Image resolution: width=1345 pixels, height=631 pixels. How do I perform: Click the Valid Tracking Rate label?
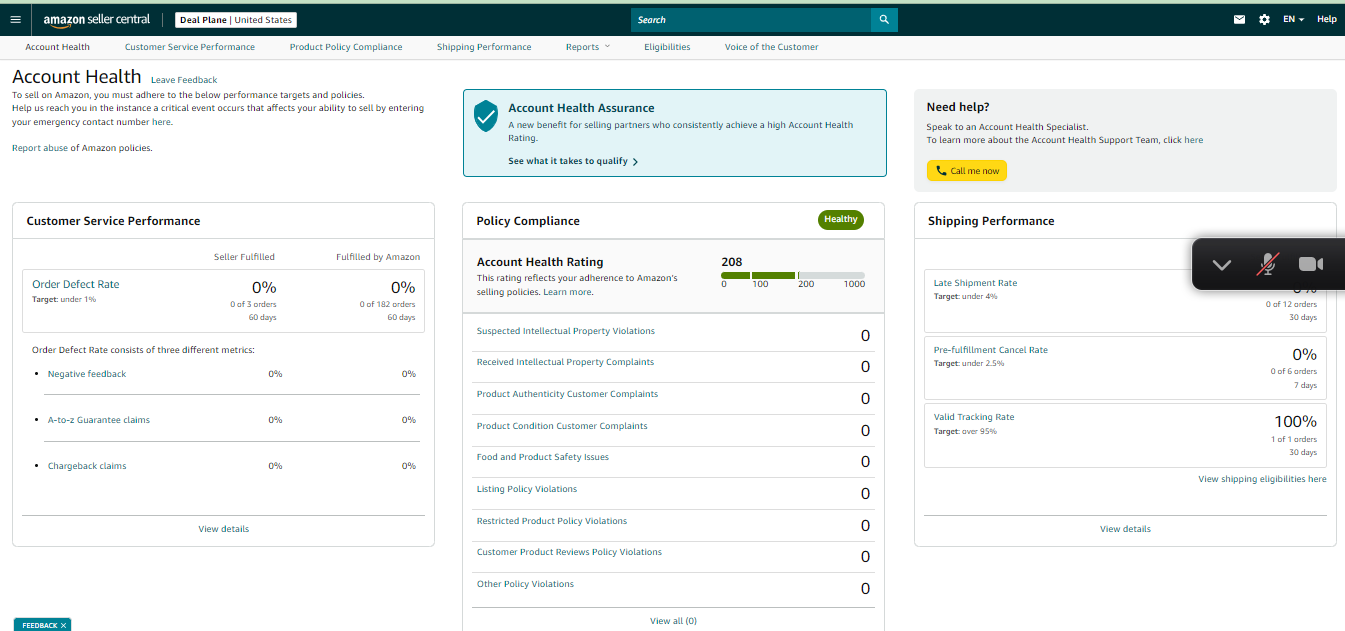pos(974,417)
